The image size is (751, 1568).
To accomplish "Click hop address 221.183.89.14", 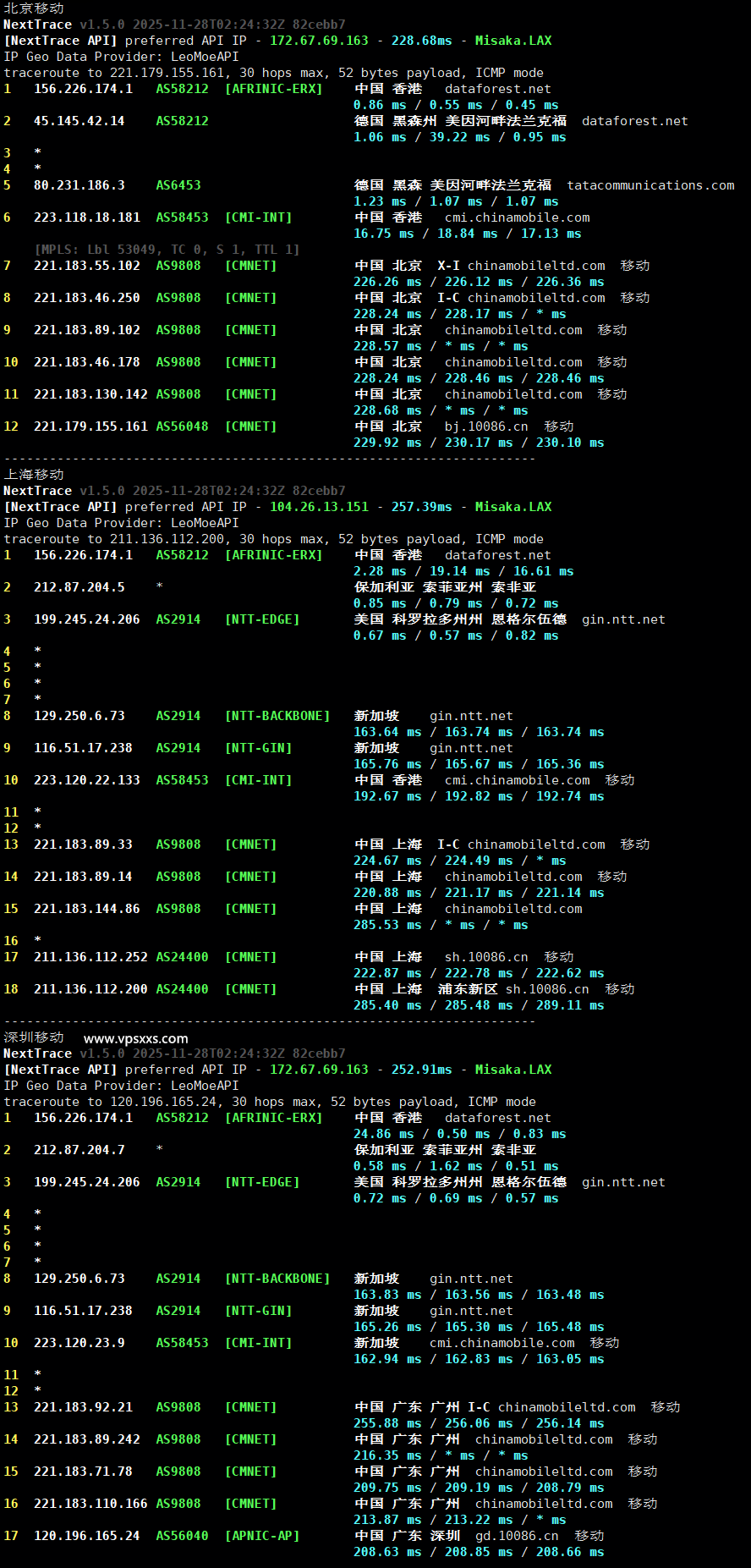I will coord(83,877).
